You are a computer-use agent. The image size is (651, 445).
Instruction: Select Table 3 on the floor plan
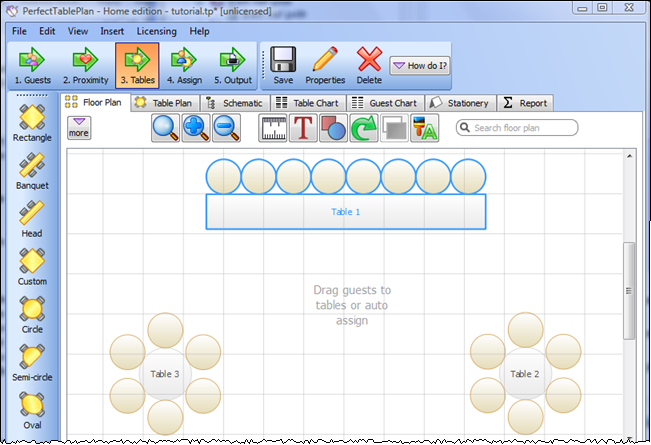(165, 374)
